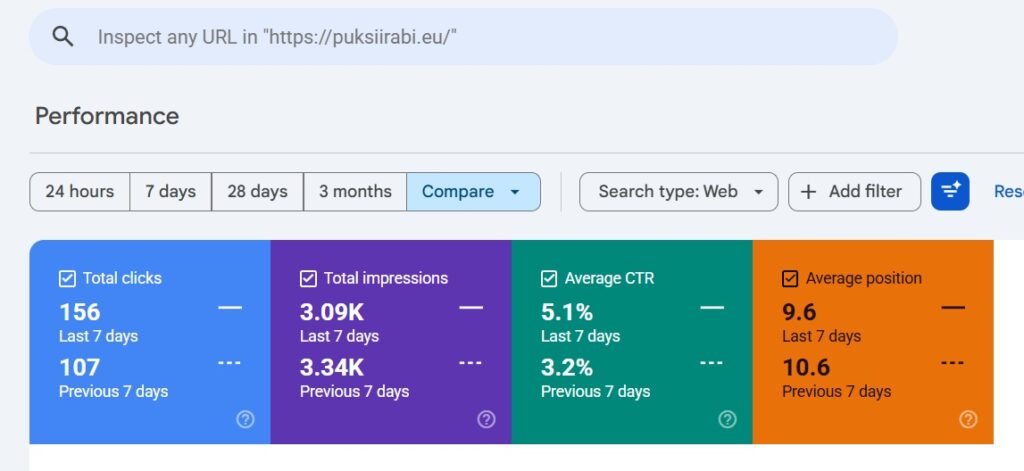Screen dimensions: 1024x471
Task: Click the 156 clicks value
Action: pos(80,312)
